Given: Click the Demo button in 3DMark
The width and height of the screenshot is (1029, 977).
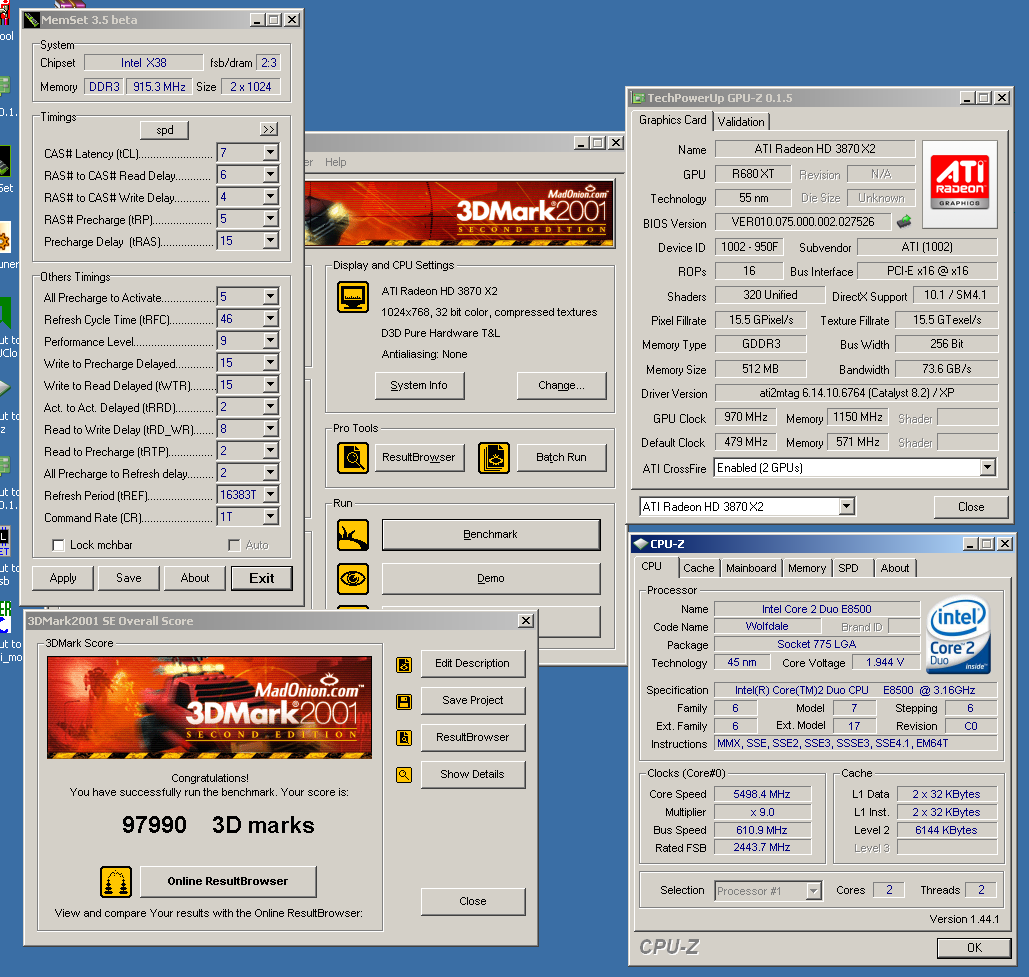Looking at the screenshot, I should pos(491,579).
